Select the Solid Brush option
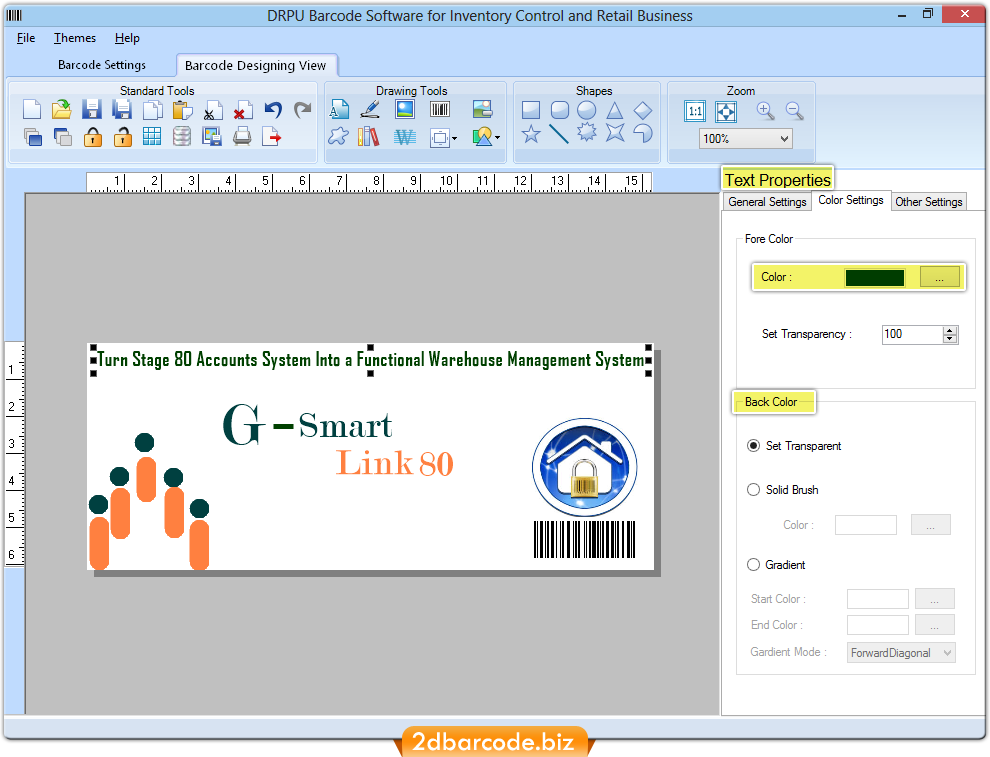 pos(753,490)
